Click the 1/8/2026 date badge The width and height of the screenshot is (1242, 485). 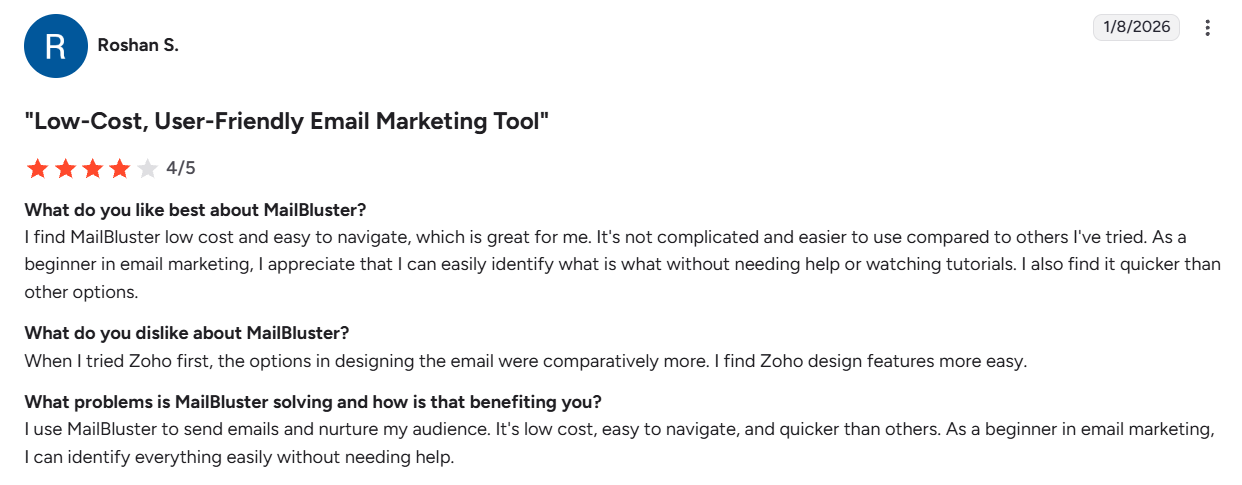pyautogui.click(x=1136, y=28)
